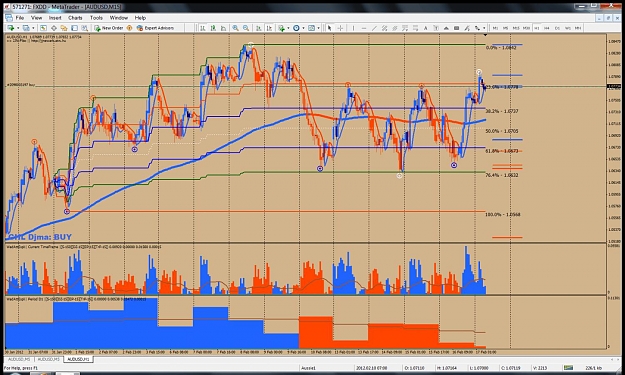Zoom in the chart
Image resolution: width=625 pixels, height=375 pixels.
[236, 28]
